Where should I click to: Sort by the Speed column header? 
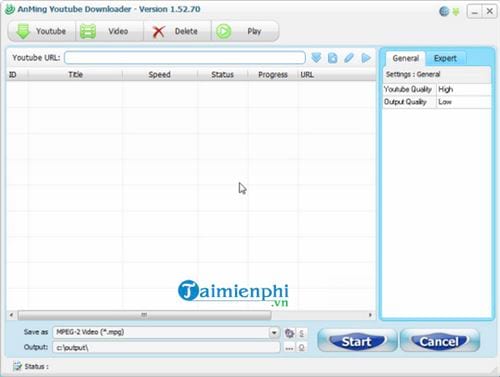pyautogui.click(x=160, y=75)
